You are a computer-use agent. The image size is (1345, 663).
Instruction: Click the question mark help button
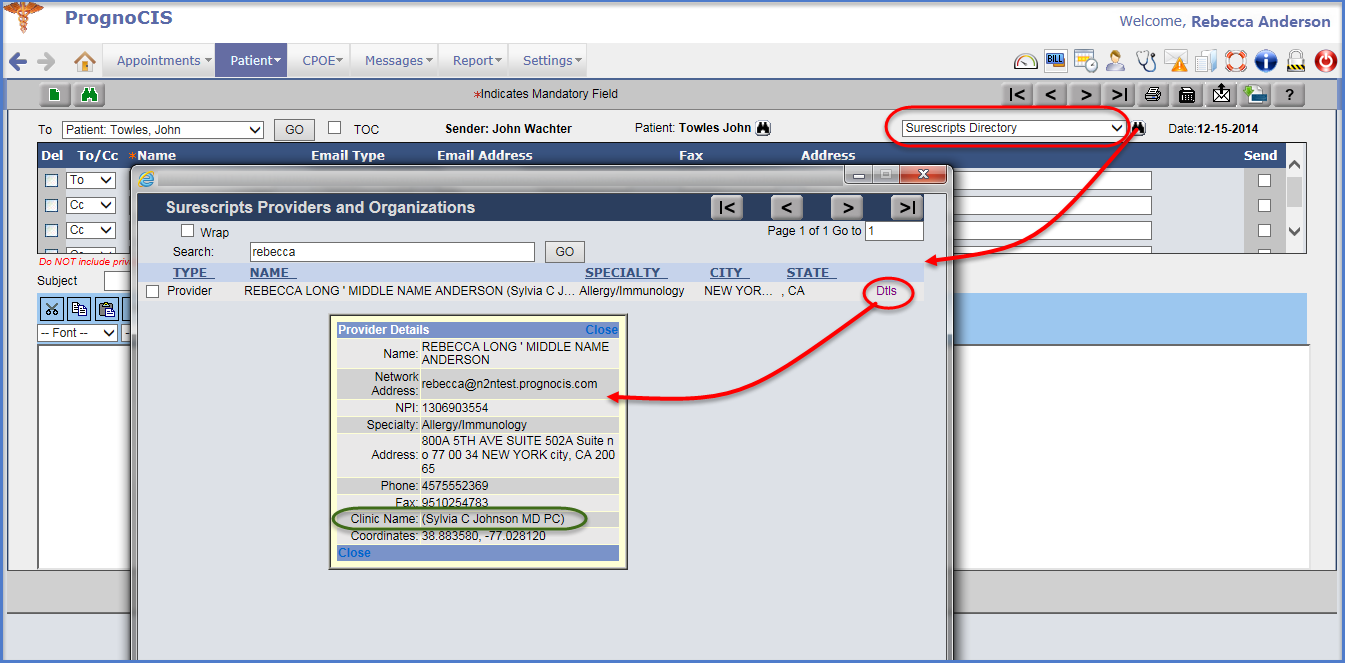pos(1290,95)
